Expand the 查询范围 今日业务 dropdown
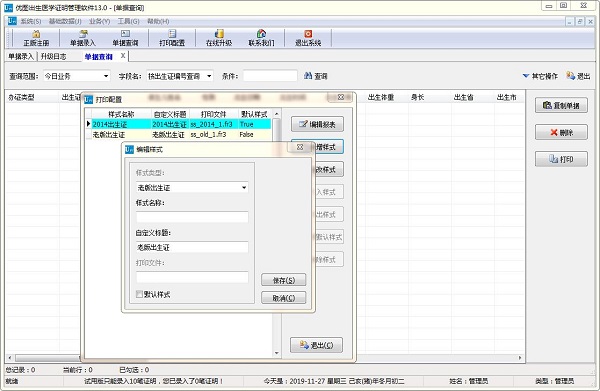 (106, 76)
